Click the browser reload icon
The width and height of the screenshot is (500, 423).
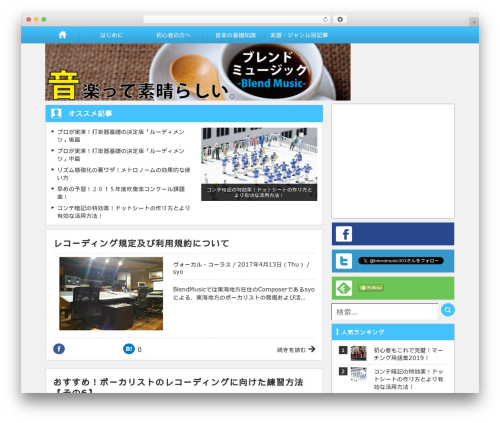tap(325, 19)
